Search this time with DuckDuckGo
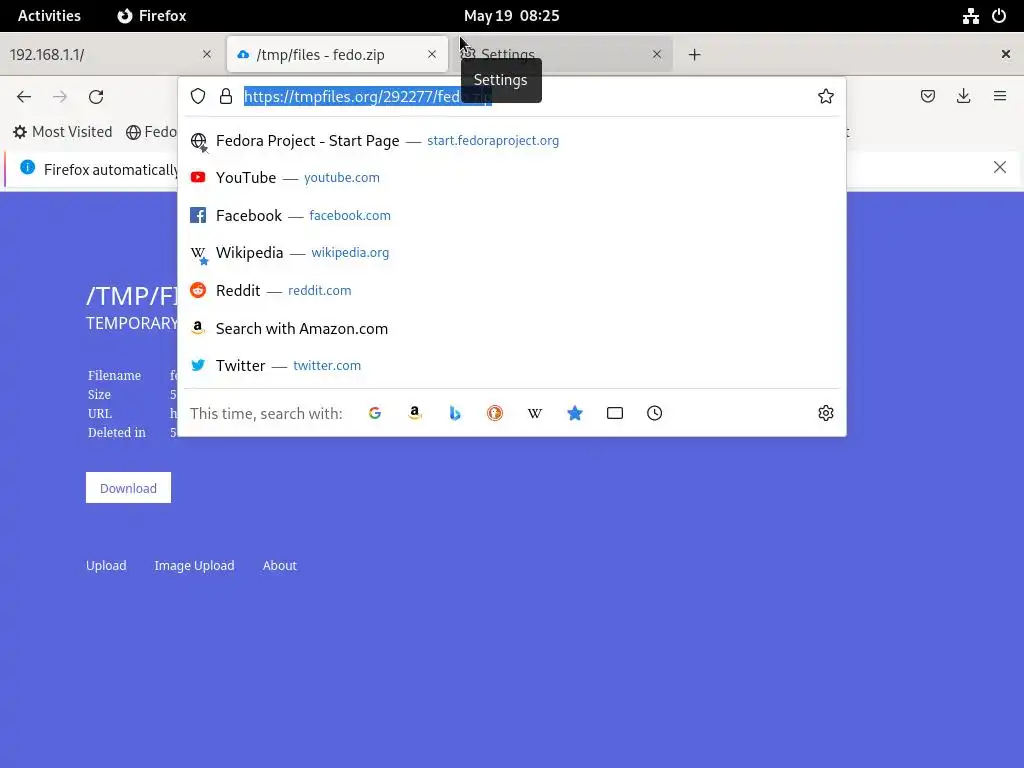The image size is (1024, 768). tap(495, 413)
